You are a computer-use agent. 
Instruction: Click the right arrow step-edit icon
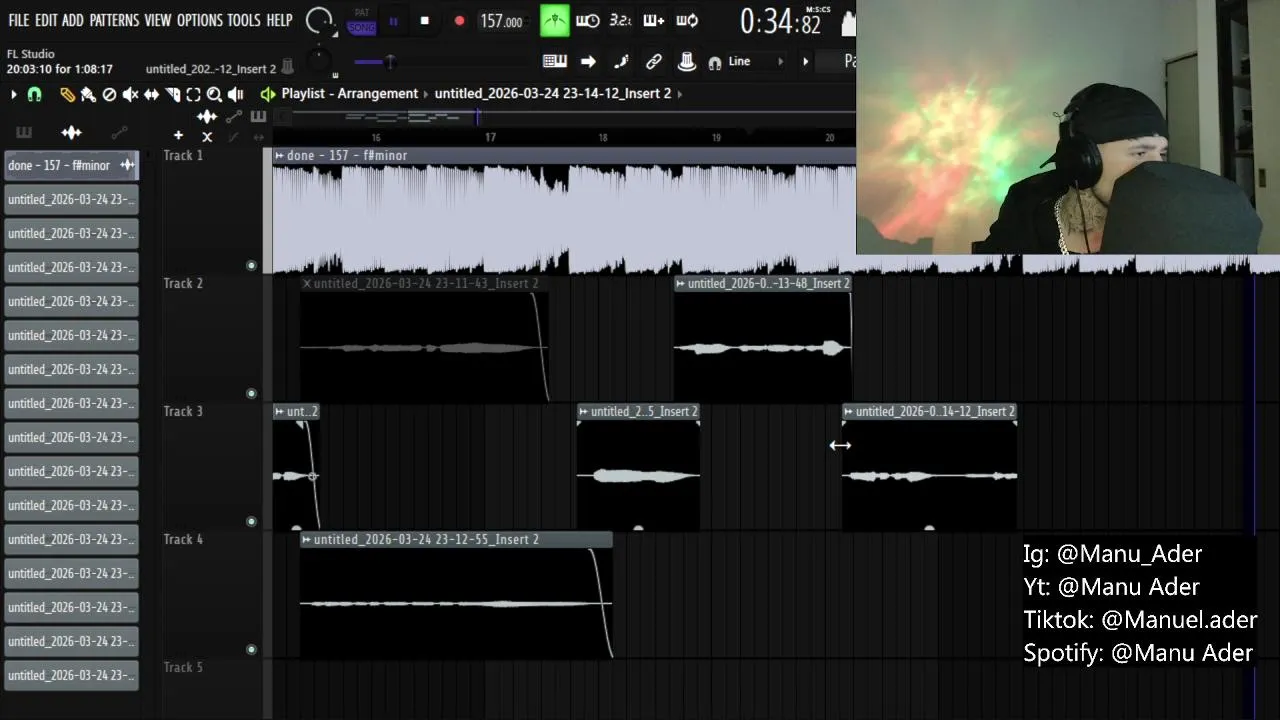[588, 62]
